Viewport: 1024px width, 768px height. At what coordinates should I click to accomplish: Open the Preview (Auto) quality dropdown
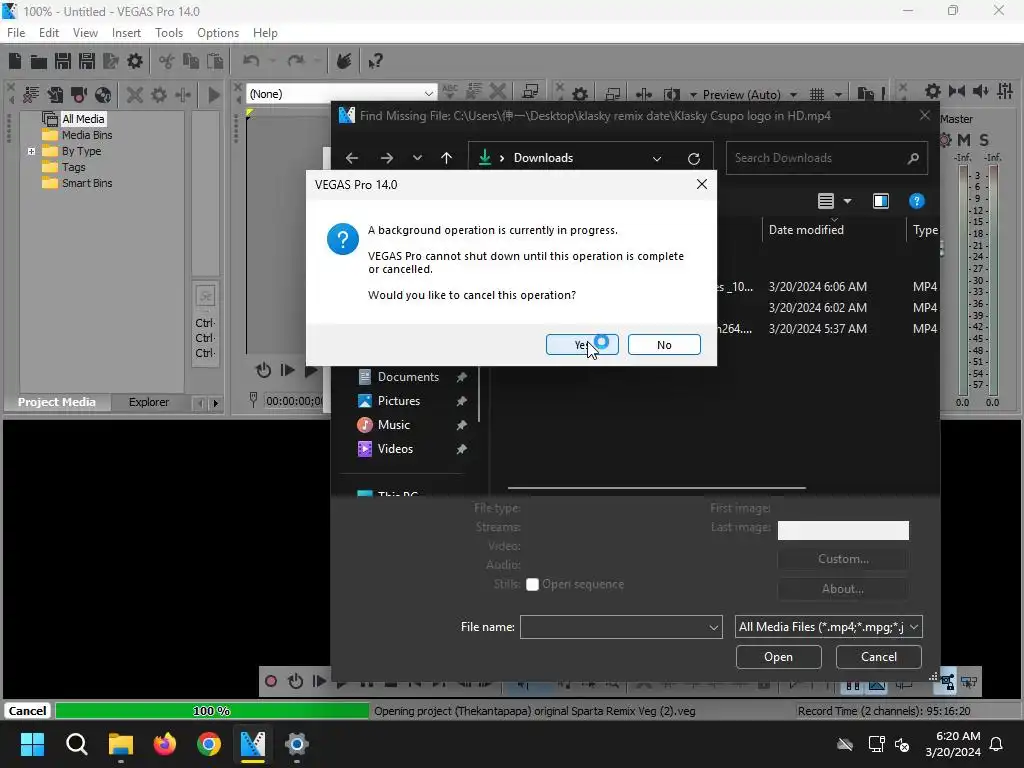(793, 95)
